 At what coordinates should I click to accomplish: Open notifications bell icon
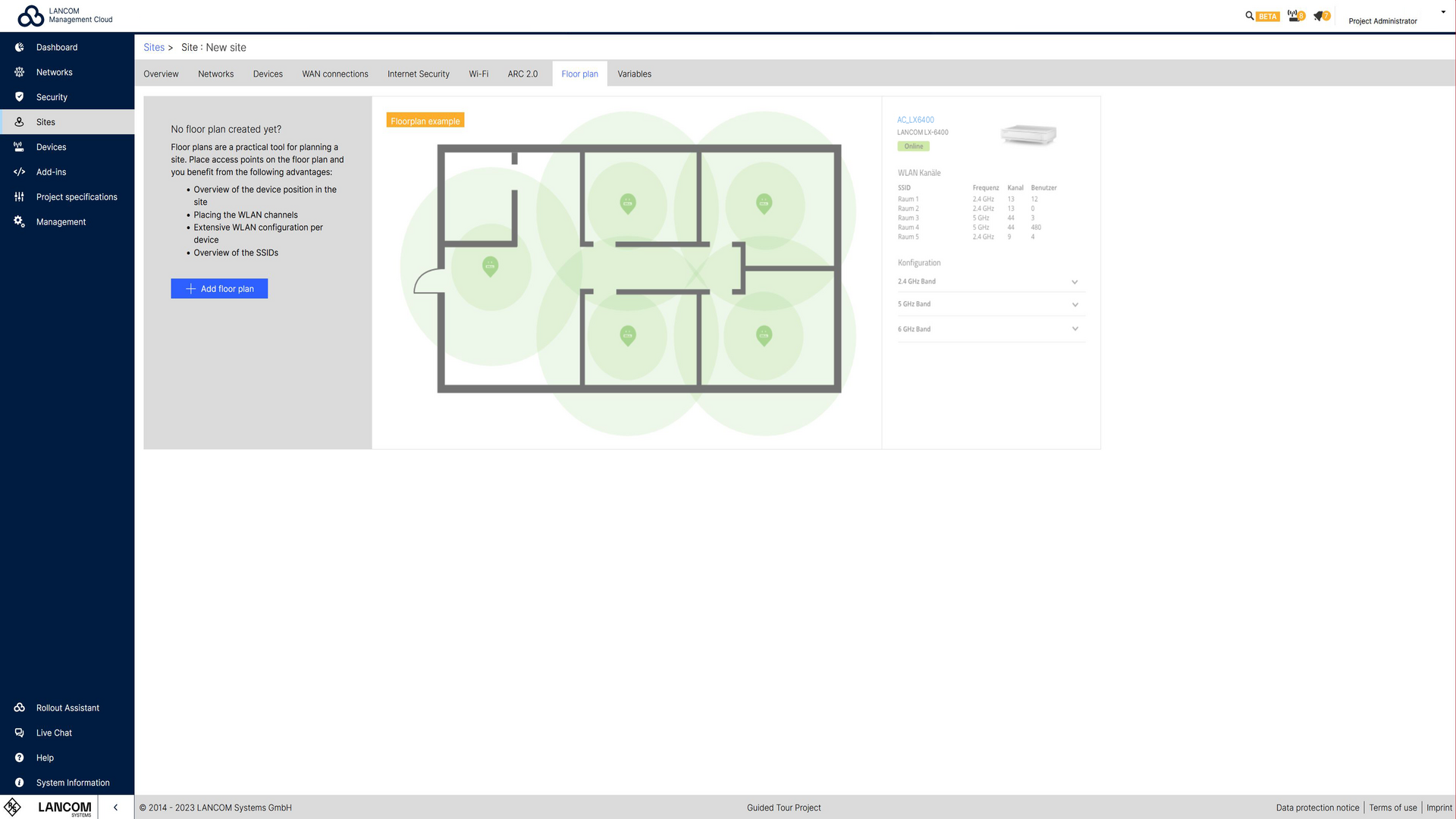click(1319, 15)
